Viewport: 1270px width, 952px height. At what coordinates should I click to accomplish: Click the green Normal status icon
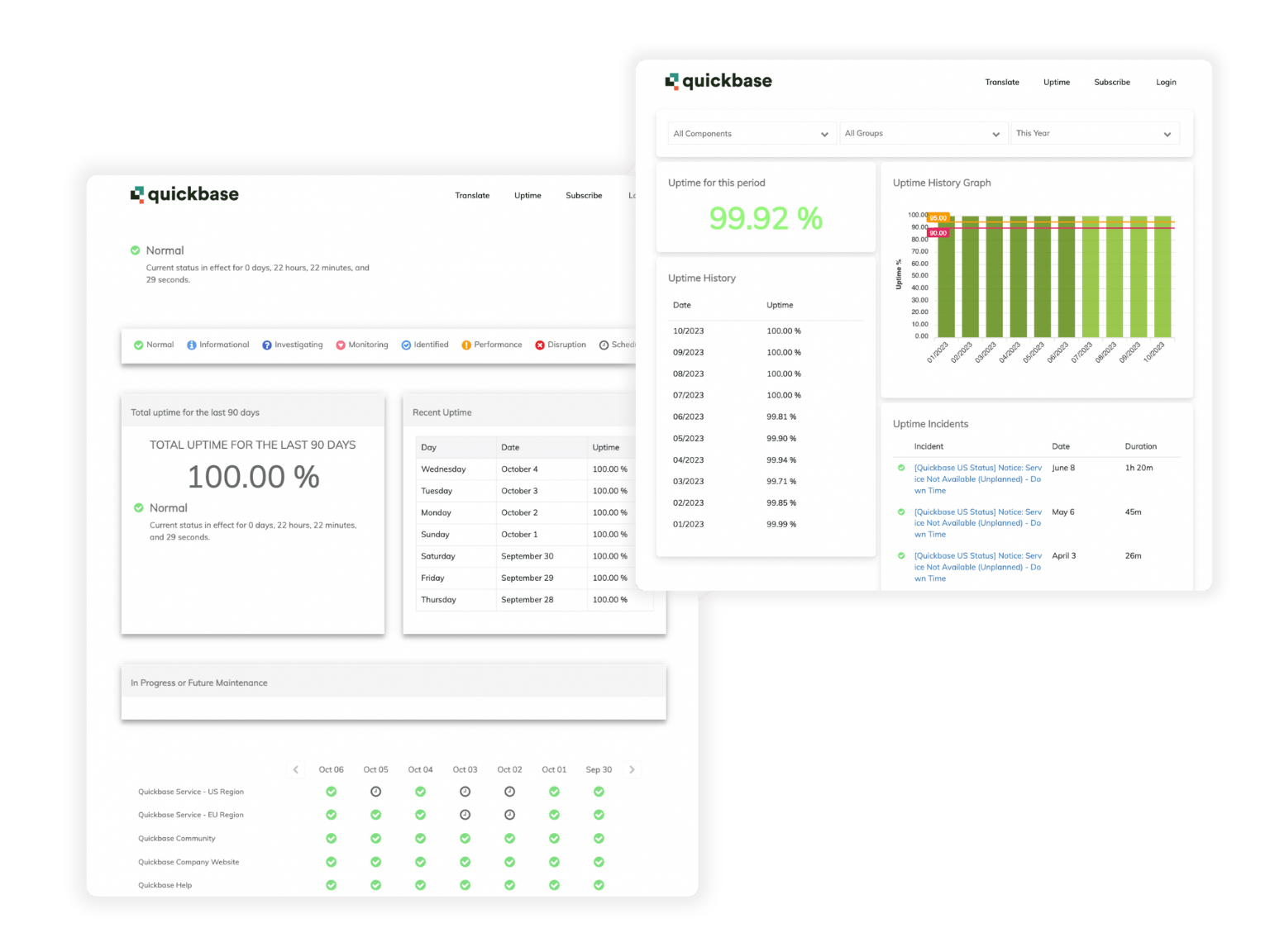click(136, 250)
